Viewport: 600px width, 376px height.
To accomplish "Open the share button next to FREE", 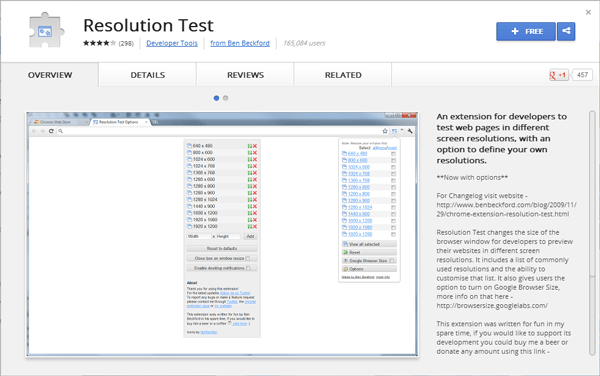I will point(566,31).
